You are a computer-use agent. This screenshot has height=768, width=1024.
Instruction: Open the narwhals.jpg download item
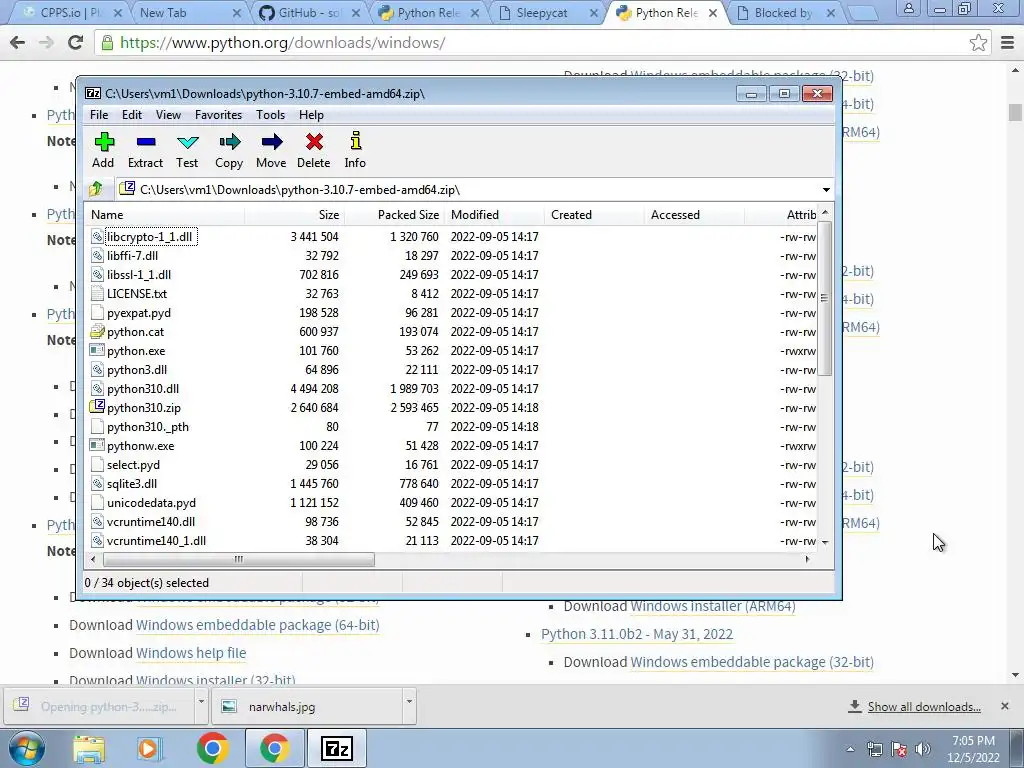(307, 707)
